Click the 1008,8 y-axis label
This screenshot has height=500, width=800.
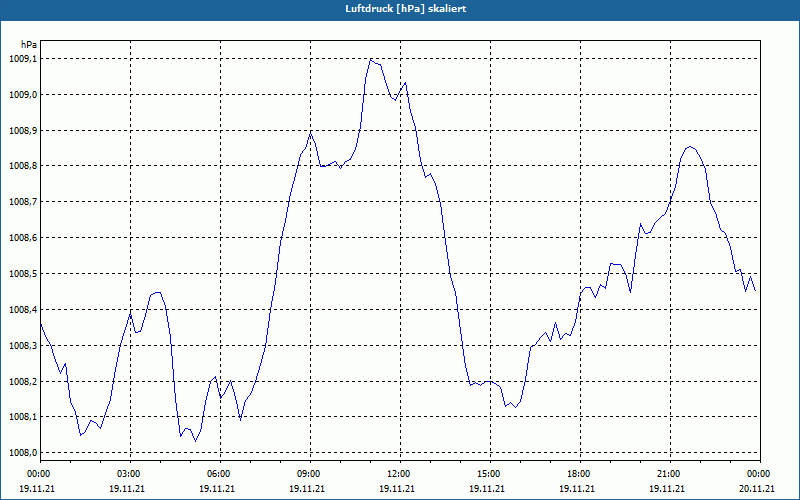click(x=23, y=166)
